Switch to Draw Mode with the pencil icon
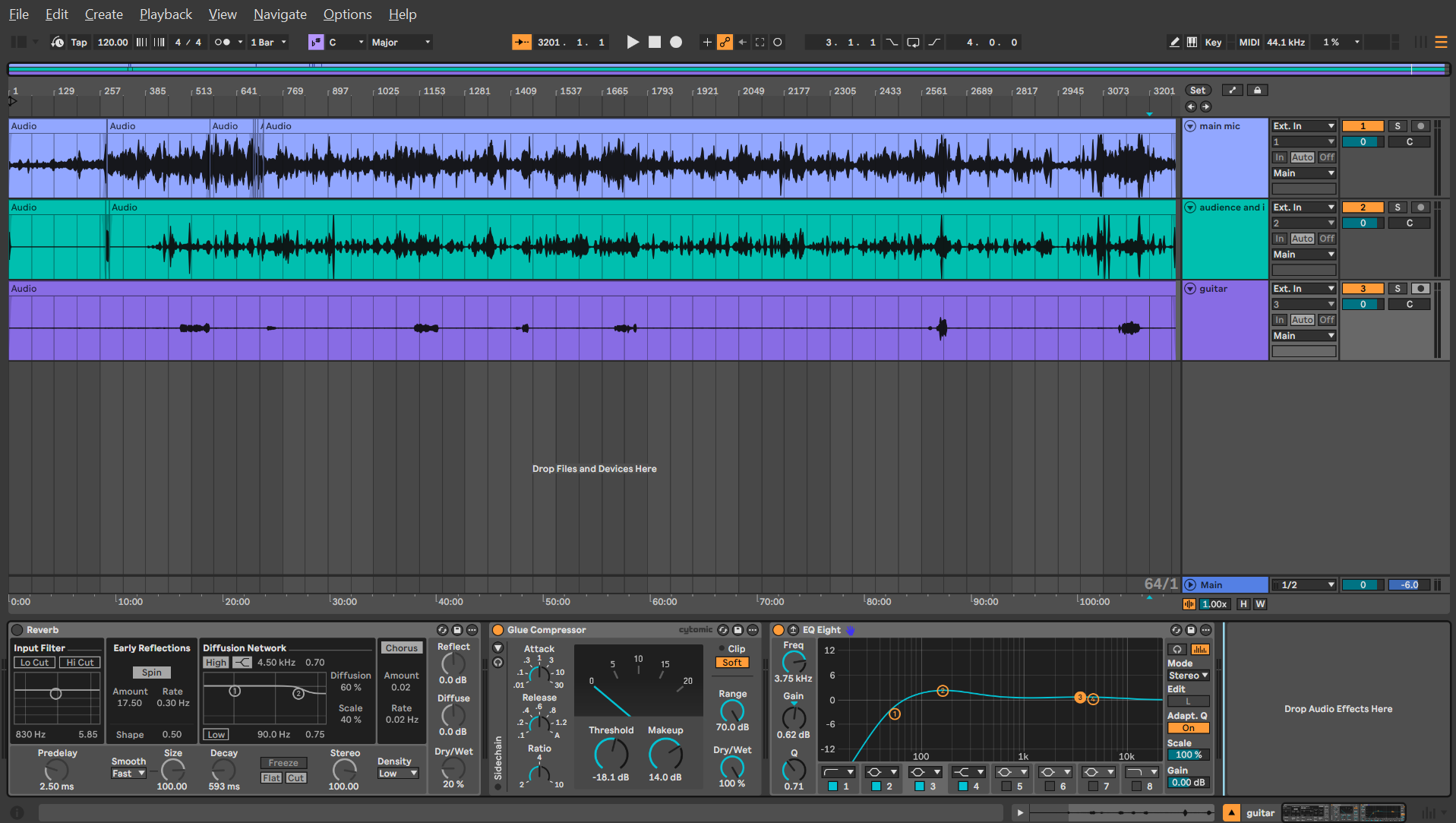The image size is (1456, 823). click(x=1174, y=42)
